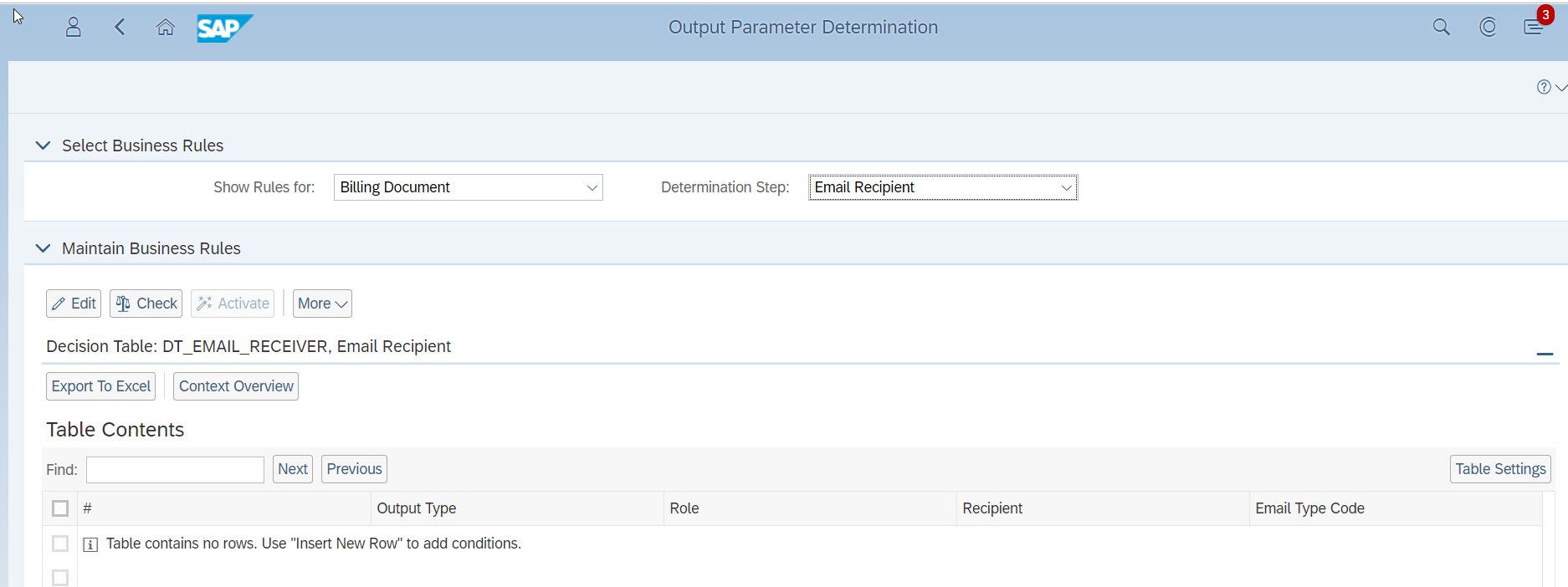Click the 'Output Parameter Determination' page title
The image size is (1568, 587).
tap(803, 28)
